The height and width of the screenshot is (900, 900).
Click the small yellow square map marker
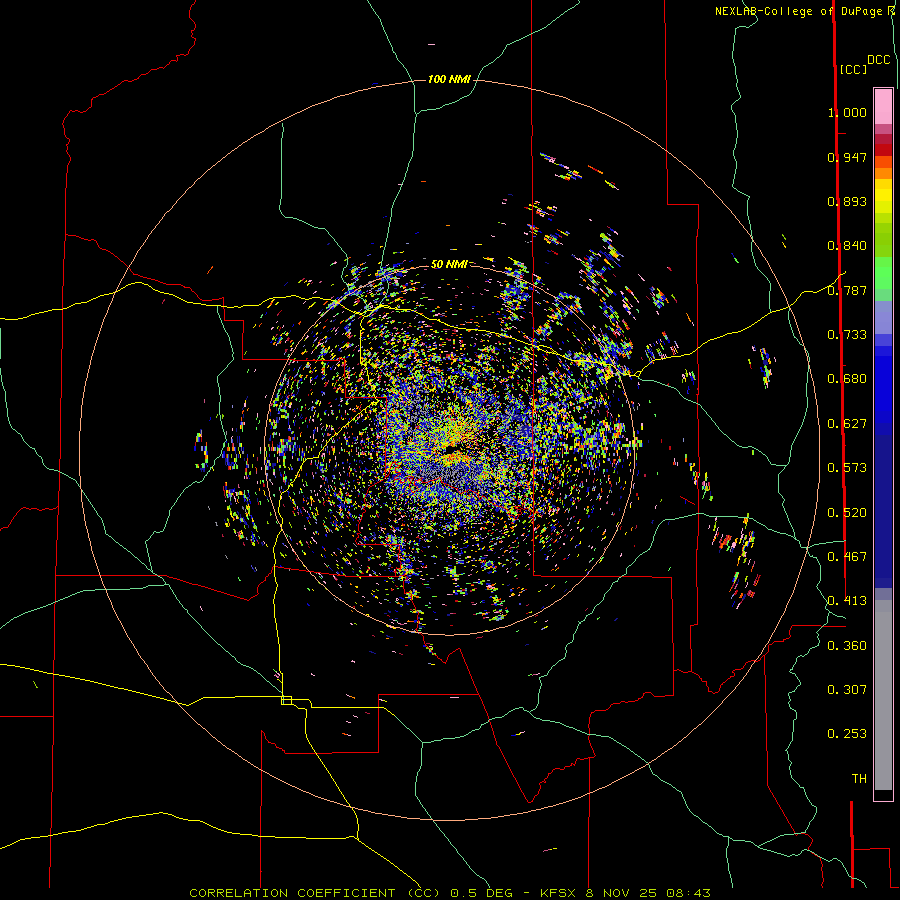coord(286,700)
